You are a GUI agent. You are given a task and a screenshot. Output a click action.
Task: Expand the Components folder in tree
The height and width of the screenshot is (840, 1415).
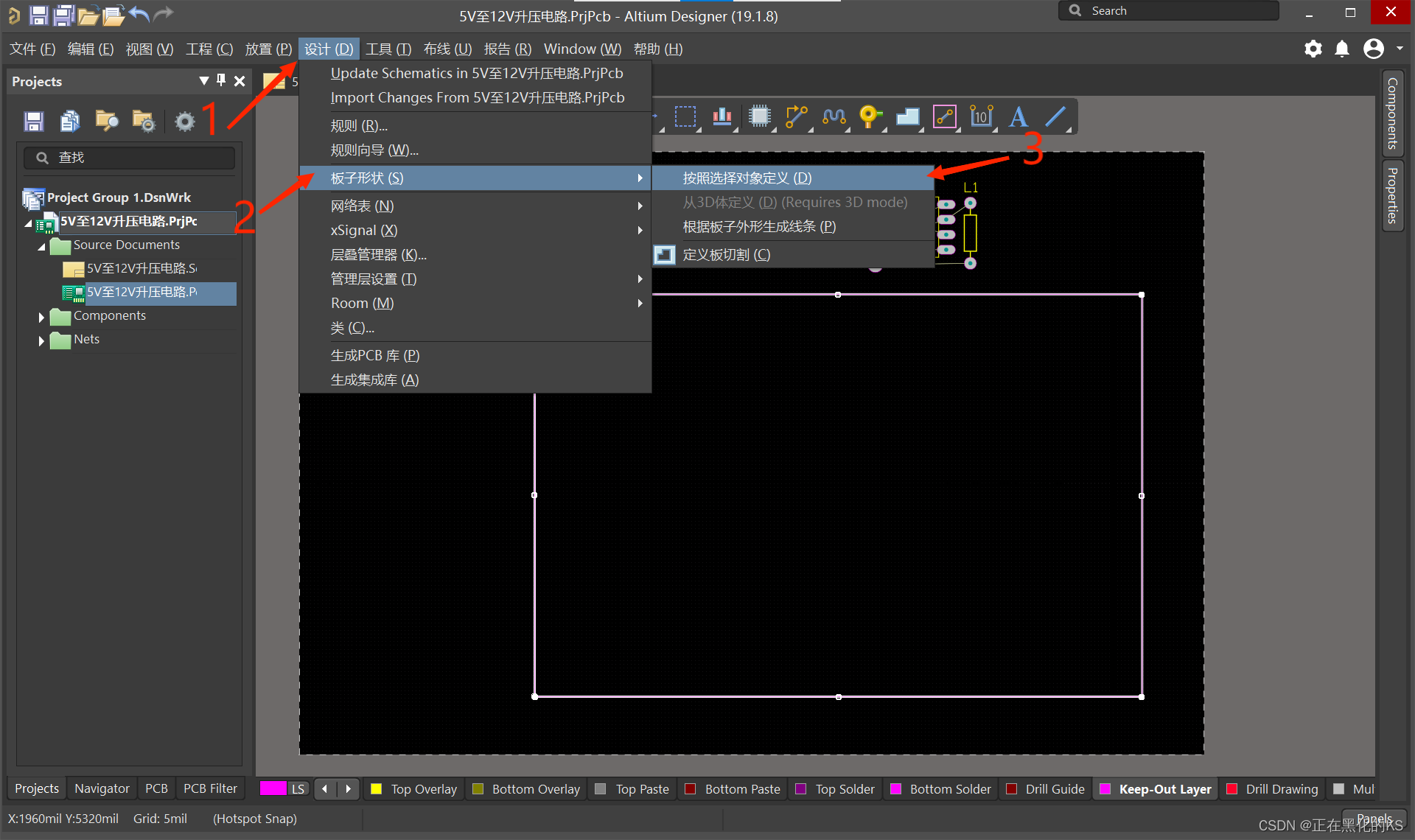41,317
